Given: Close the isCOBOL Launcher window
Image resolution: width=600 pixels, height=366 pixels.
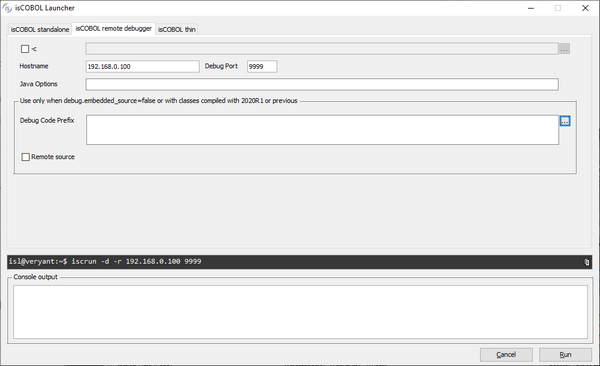Looking at the screenshot, I should 585,8.
